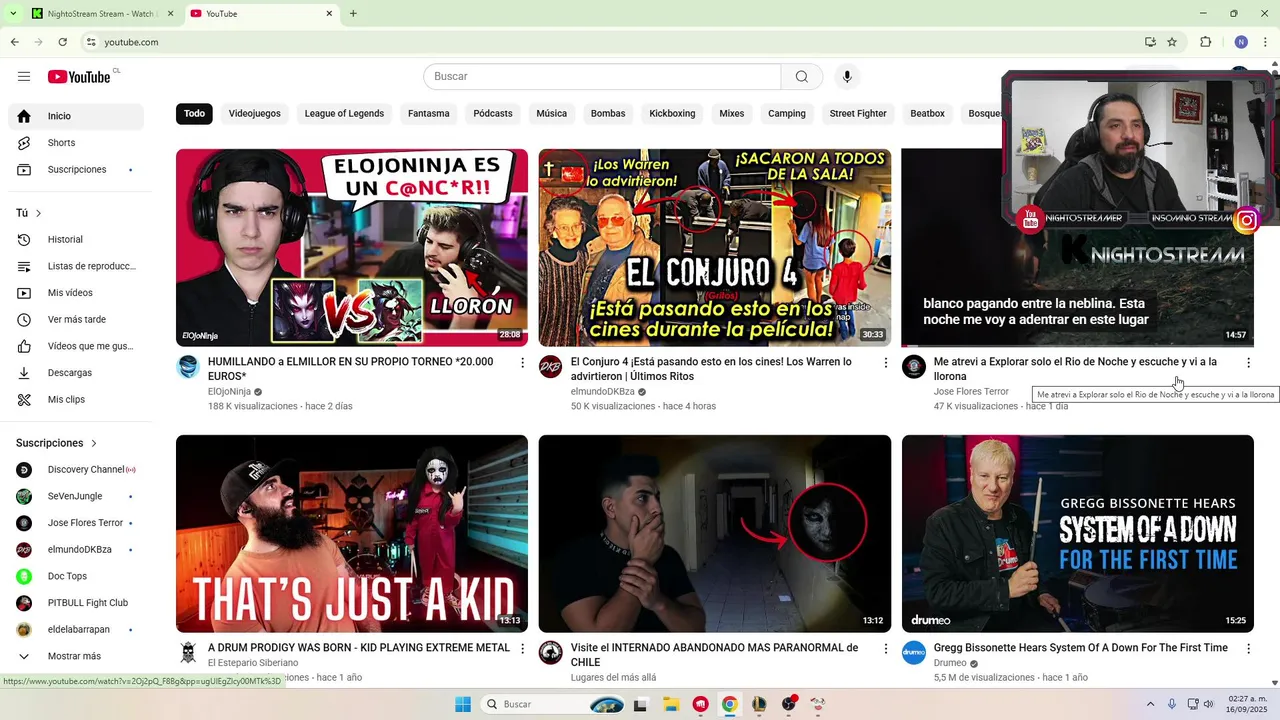Open File Explorer from the taskbar

click(671, 704)
